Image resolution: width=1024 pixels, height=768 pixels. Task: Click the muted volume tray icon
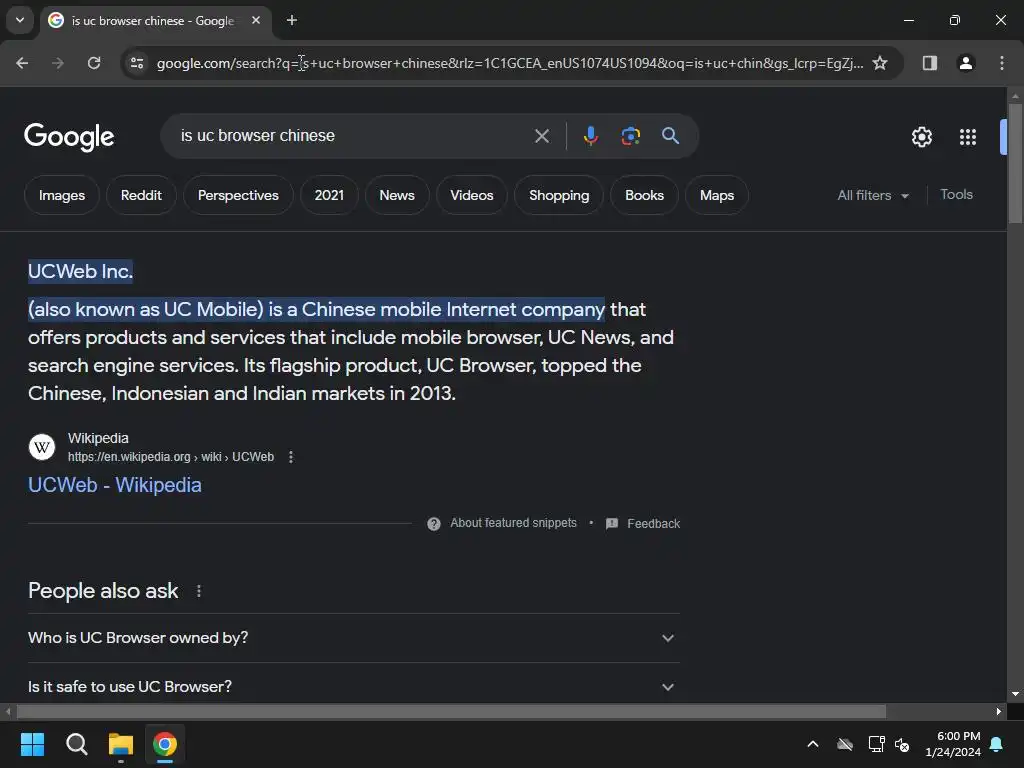[x=902, y=744]
